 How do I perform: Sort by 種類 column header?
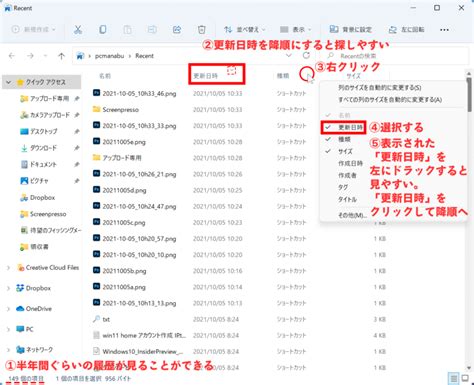[283, 76]
